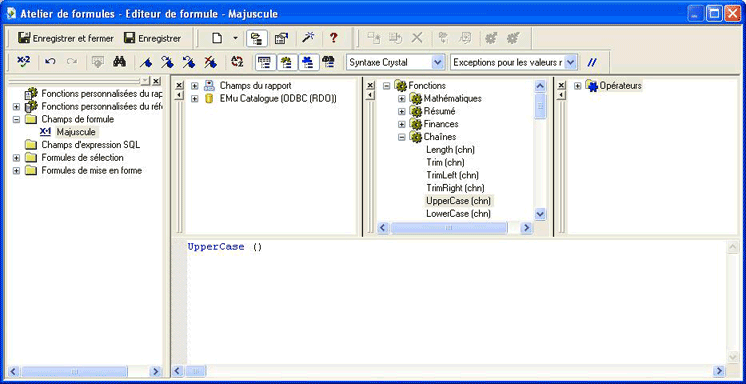Toggle the workshop tree display button
Image resolution: width=746 pixels, height=384 pixels.
click(257, 39)
